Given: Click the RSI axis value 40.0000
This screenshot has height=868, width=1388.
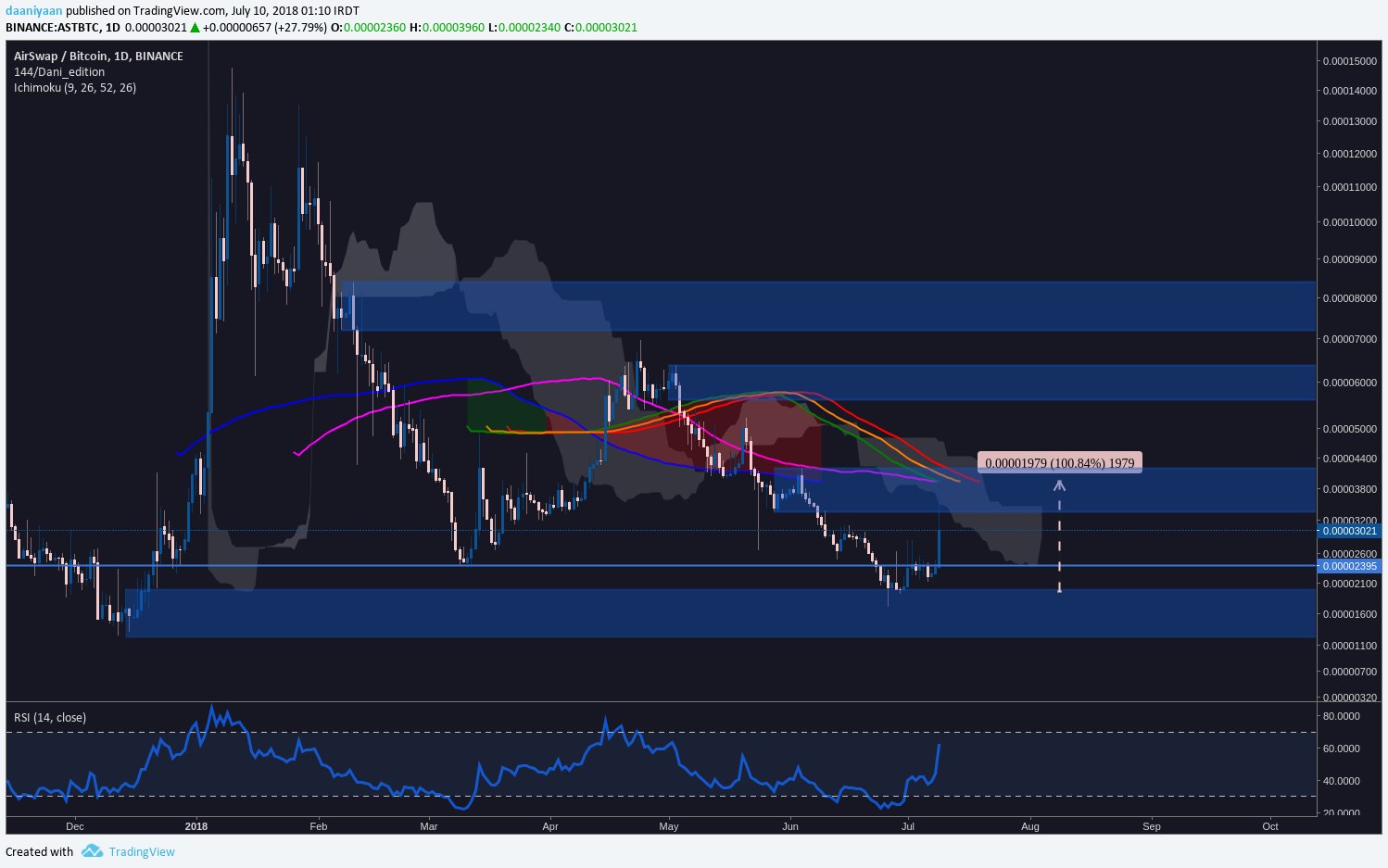Looking at the screenshot, I should (1341, 781).
